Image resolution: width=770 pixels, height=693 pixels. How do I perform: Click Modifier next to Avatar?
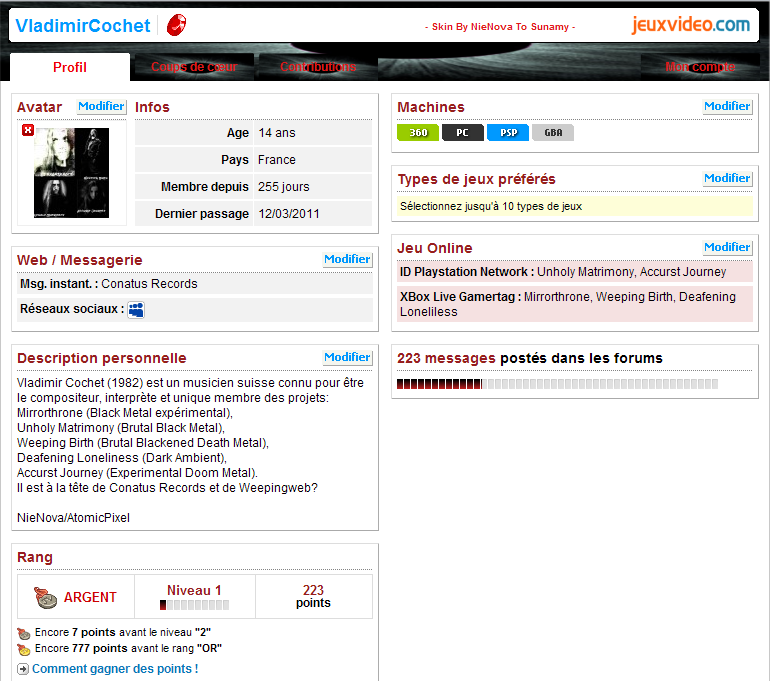[101, 106]
